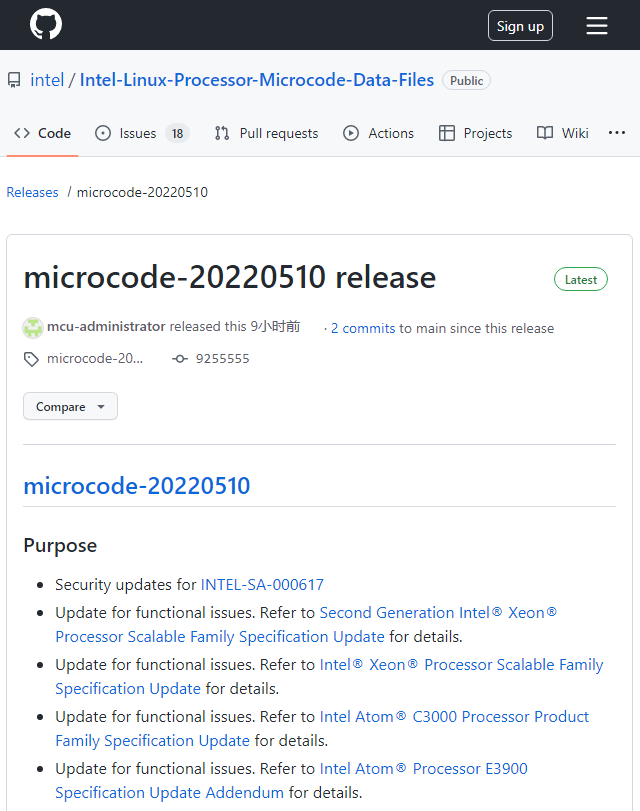Open the Pull requests tab
Screen dimensions: 640x811
coord(266,133)
